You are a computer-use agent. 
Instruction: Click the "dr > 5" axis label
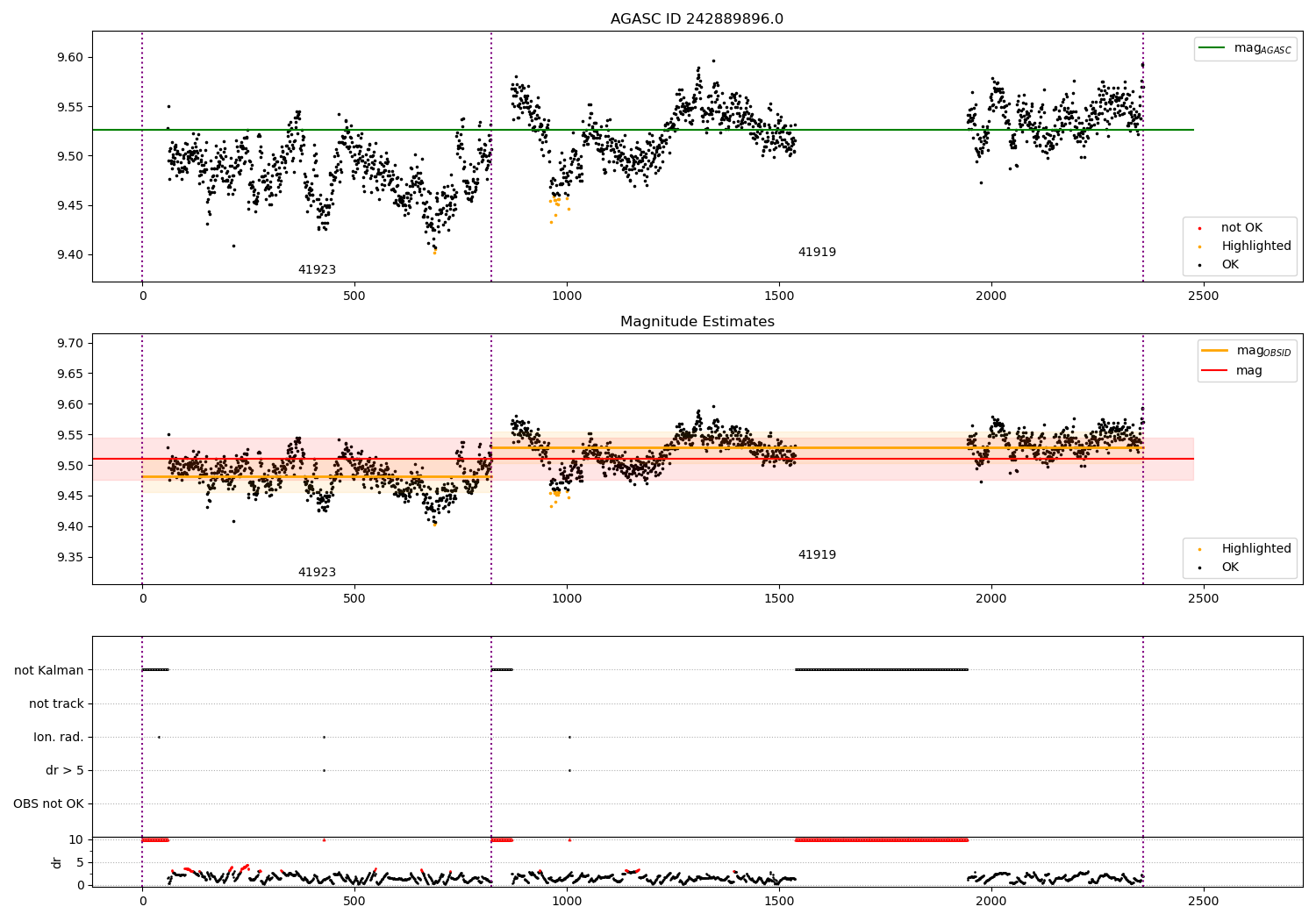tap(65, 770)
